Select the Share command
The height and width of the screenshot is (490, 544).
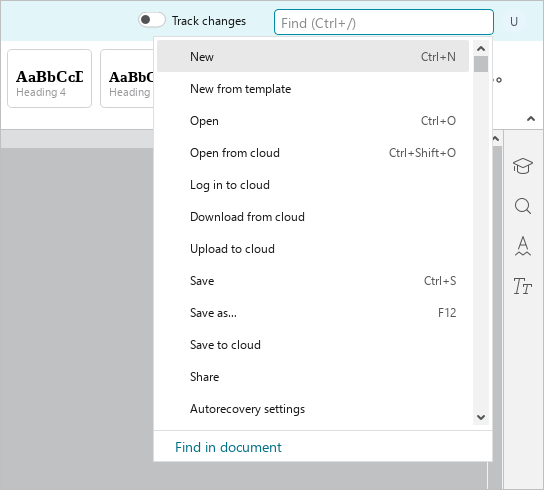(x=313, y=377)
